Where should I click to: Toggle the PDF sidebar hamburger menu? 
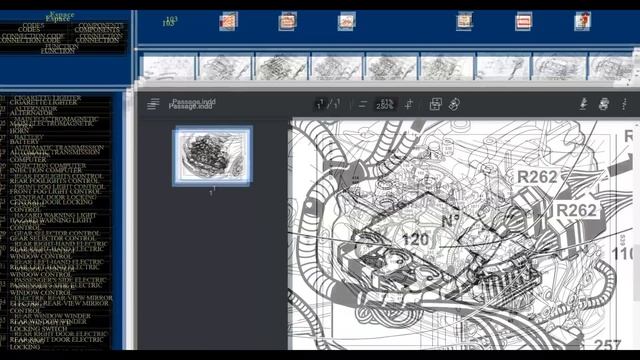click(x=153, y=104)
